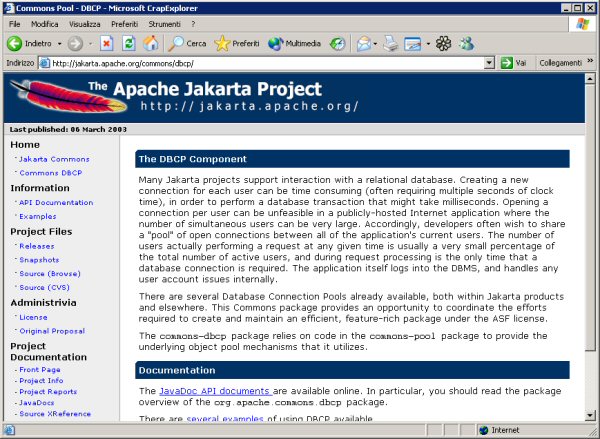Open the Preferiti menu
This screenshot has height=439, width=600.
pos(124,24)
